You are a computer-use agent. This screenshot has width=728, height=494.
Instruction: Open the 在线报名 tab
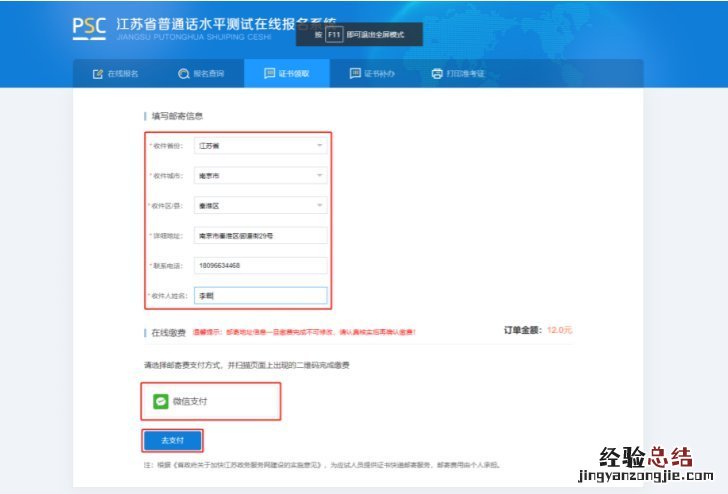tap(116, 73)
